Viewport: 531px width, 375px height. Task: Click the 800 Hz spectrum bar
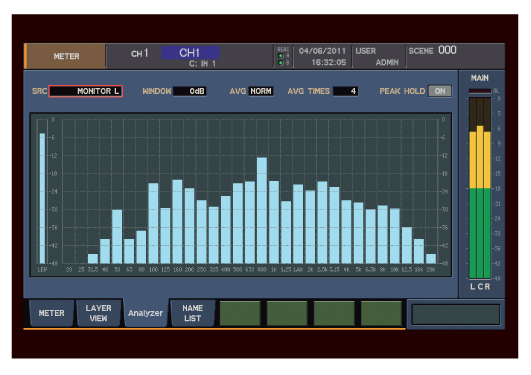(x=262, y=210)
